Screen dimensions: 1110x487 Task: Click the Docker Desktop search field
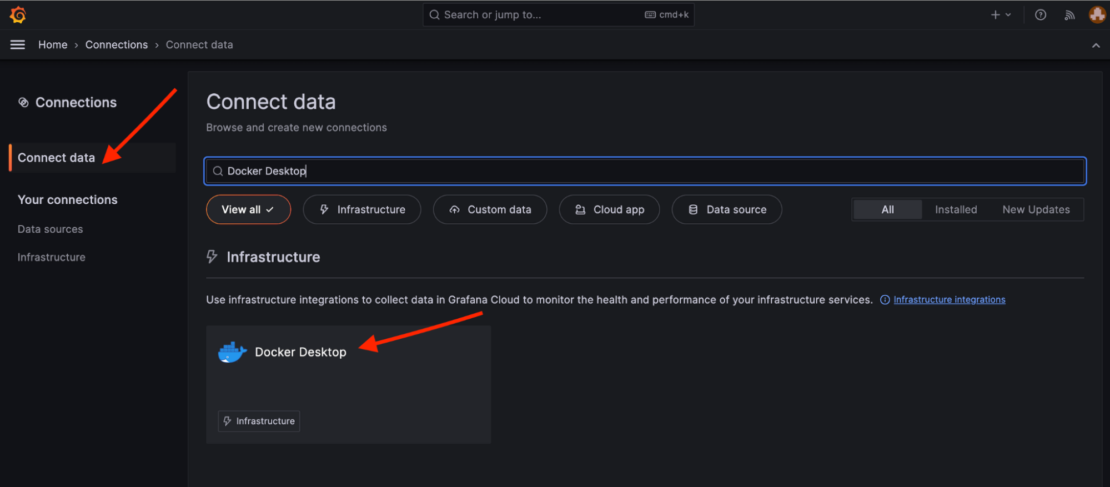(x=645, y=171)
